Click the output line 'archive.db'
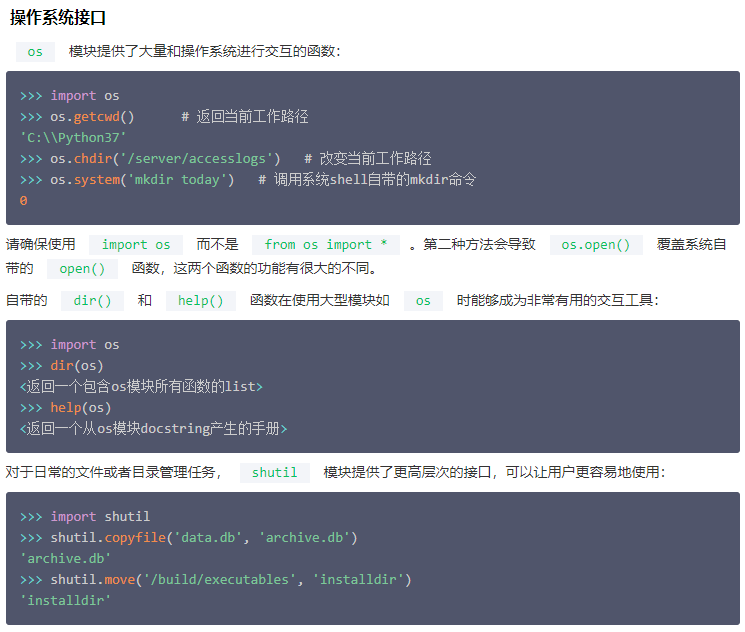745x632 pixels. (66, 558)
